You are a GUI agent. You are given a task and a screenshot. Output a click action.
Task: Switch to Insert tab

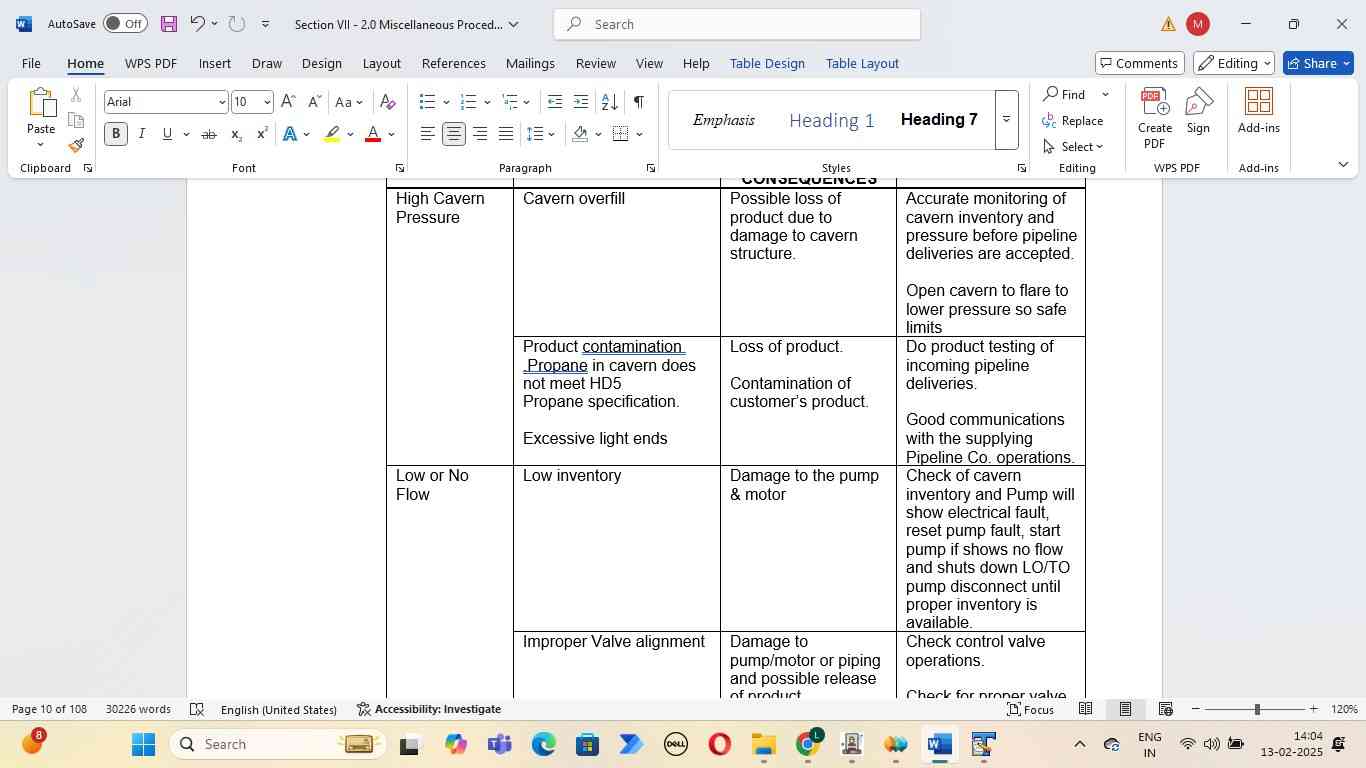214,63
